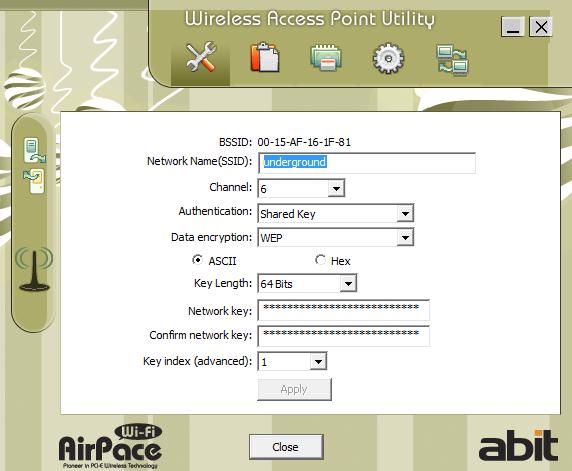Viewport: 572px width, 471px height.
Task: Click the Confirm network key field
Action: [x=343, y=336]
